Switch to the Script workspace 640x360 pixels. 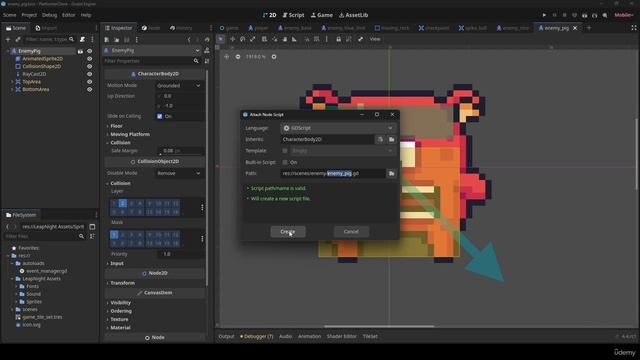(x=293, y=15)
